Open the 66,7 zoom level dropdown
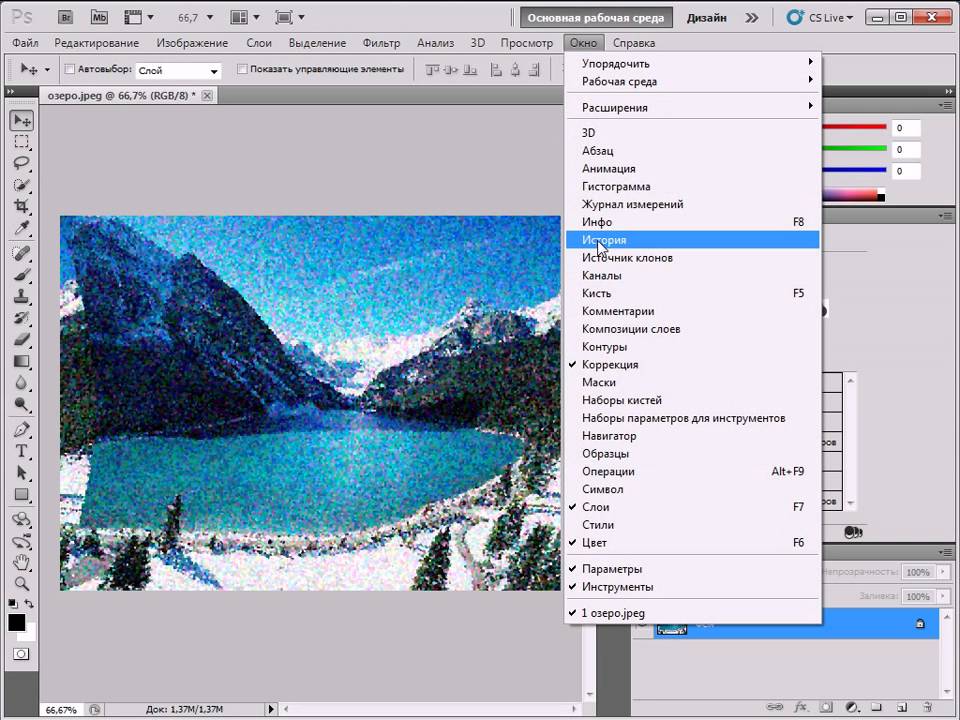The height and width of the screenshot is (720, 960). 187,17
